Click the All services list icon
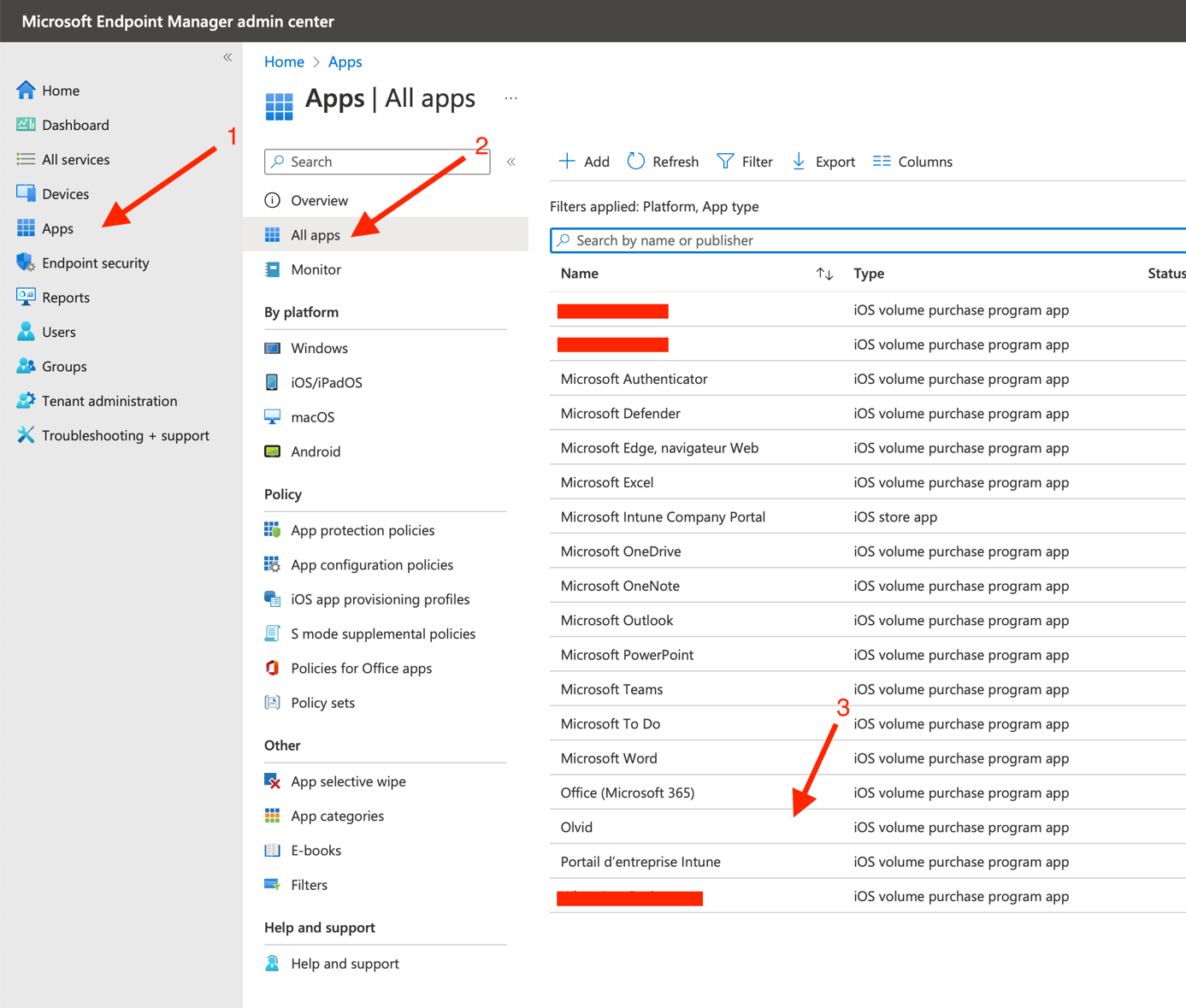This screenshot has height=1008, width=1186. point(26,159)
